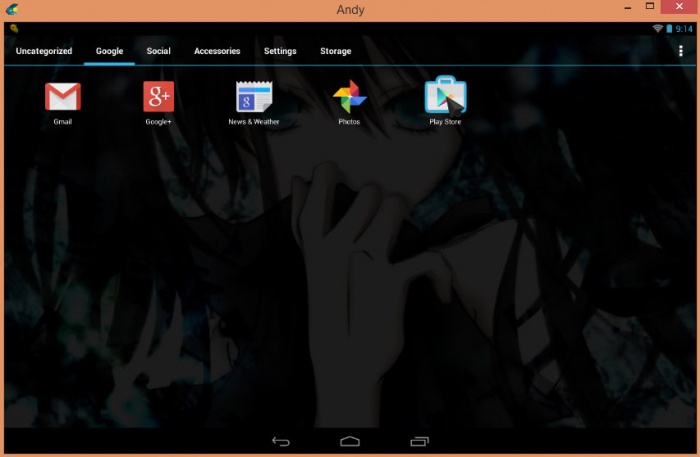Screen dimensions: 700x457
Task: Open the three-dot overflow menu
Action: coord(680,51)
